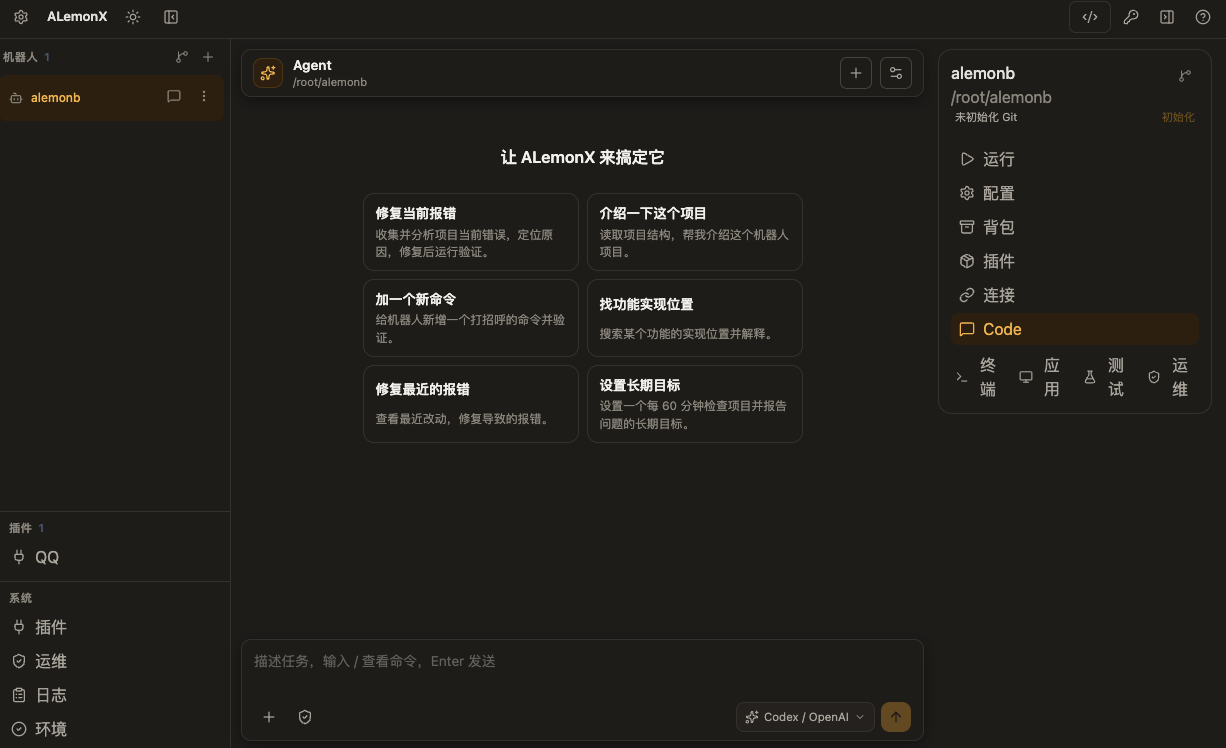Choose the 加一个新命令 suggestion card
Image resolution: width=1226 pixels, height=748 pixels.
tap(471, 318)
